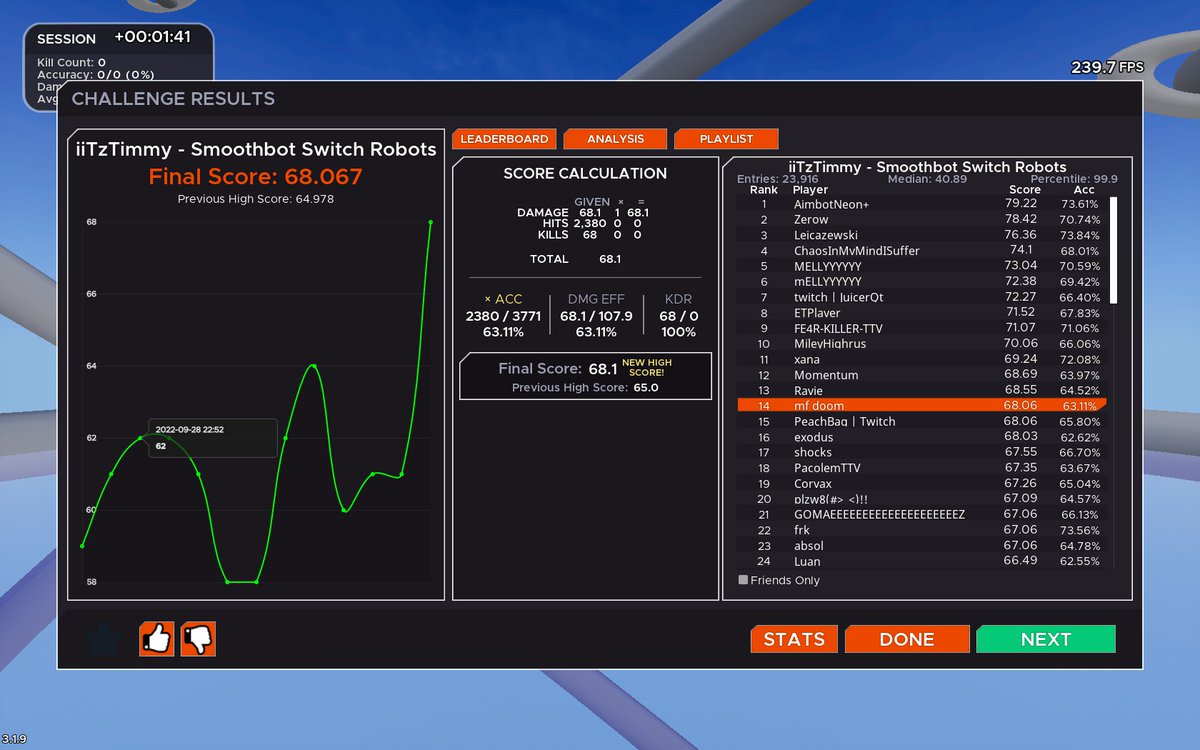The width and height of the screenshot is (1200, 750).
Task: Click GOMAEEEE player row rank 21
Action: click(923, 515)
